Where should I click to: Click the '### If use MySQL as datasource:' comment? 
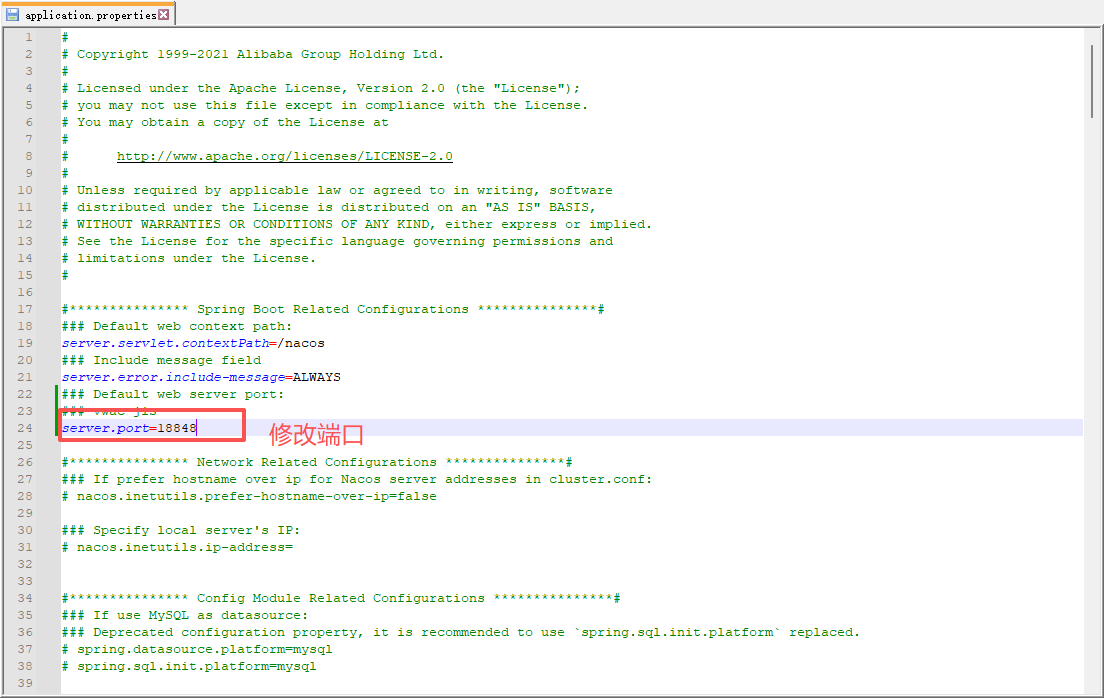(x=185, y=616)
